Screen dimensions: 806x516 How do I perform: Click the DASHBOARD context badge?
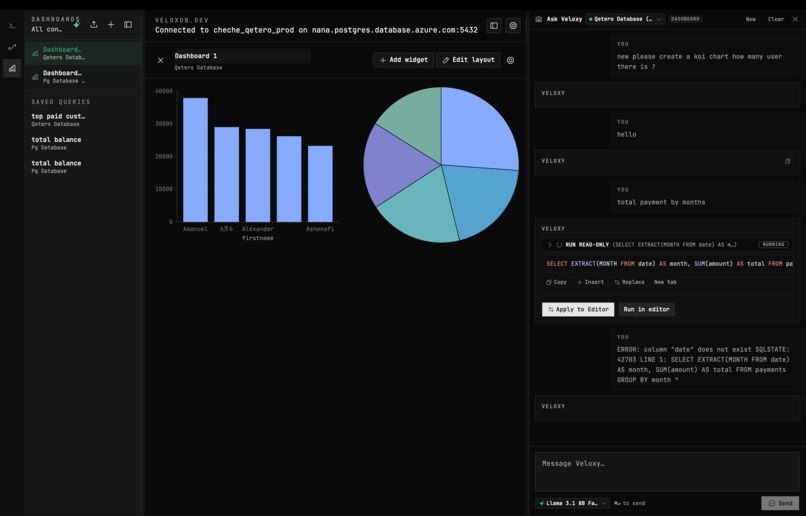(685, 19)
